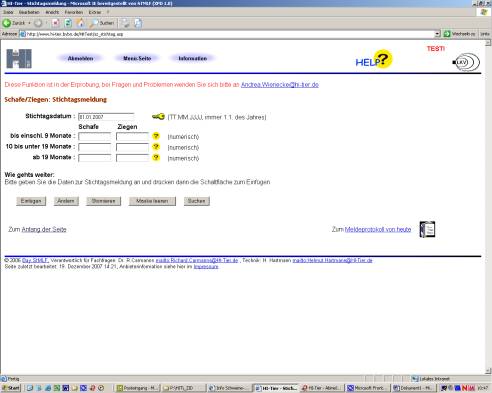Open the Meldeprotokoll notebook icon
This screenshot has height=393, width=492.
(427, 229)
